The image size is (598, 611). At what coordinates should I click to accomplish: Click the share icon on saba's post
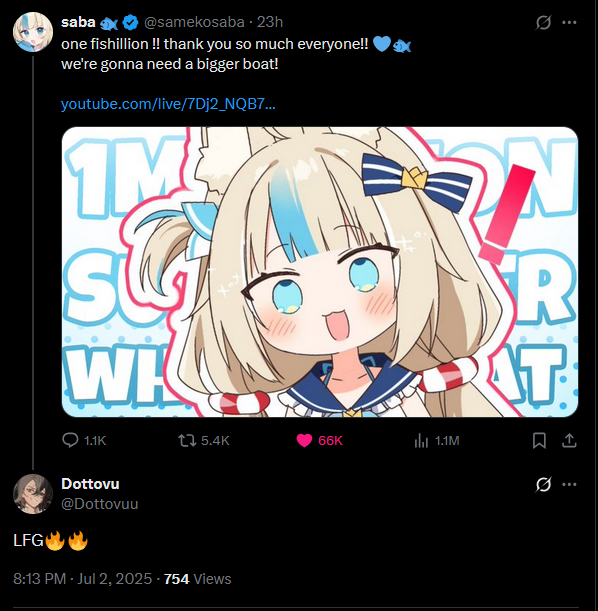(x=569, y=441)
